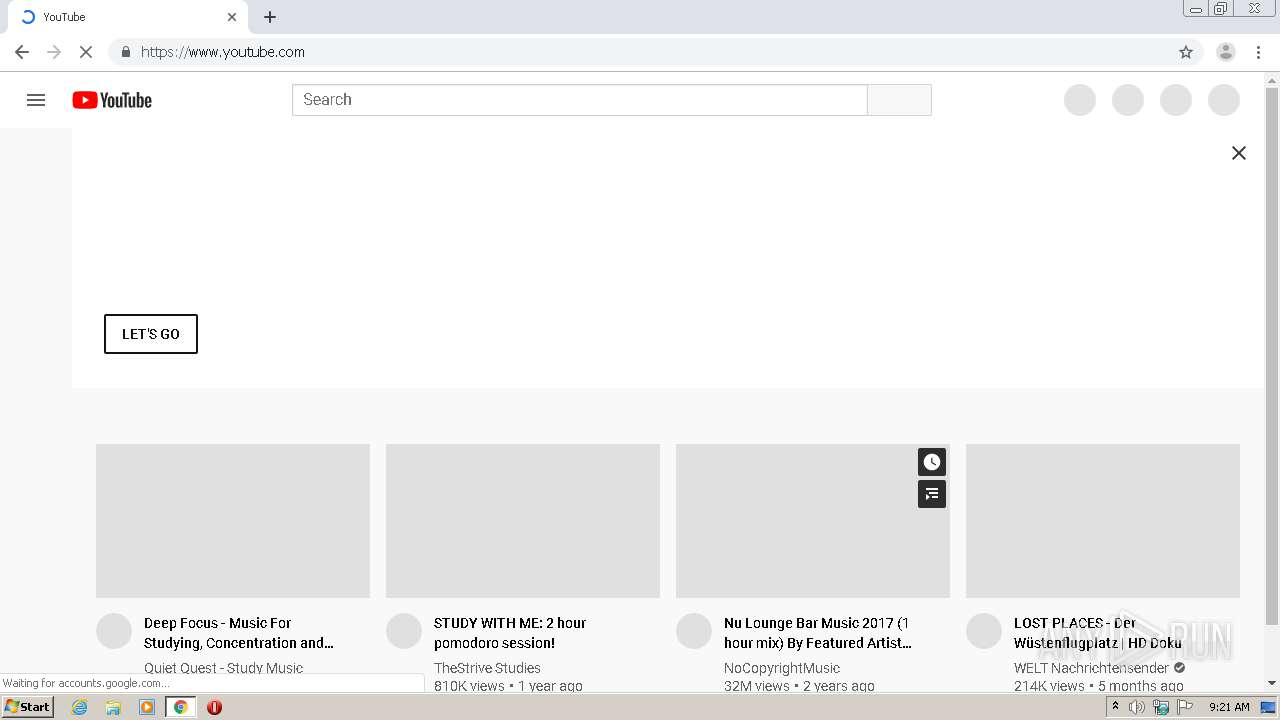Open the Nu Lounge Bar Music thumbnail
The height and width of the screenshot is (720, 1280).
pos(813,521)
